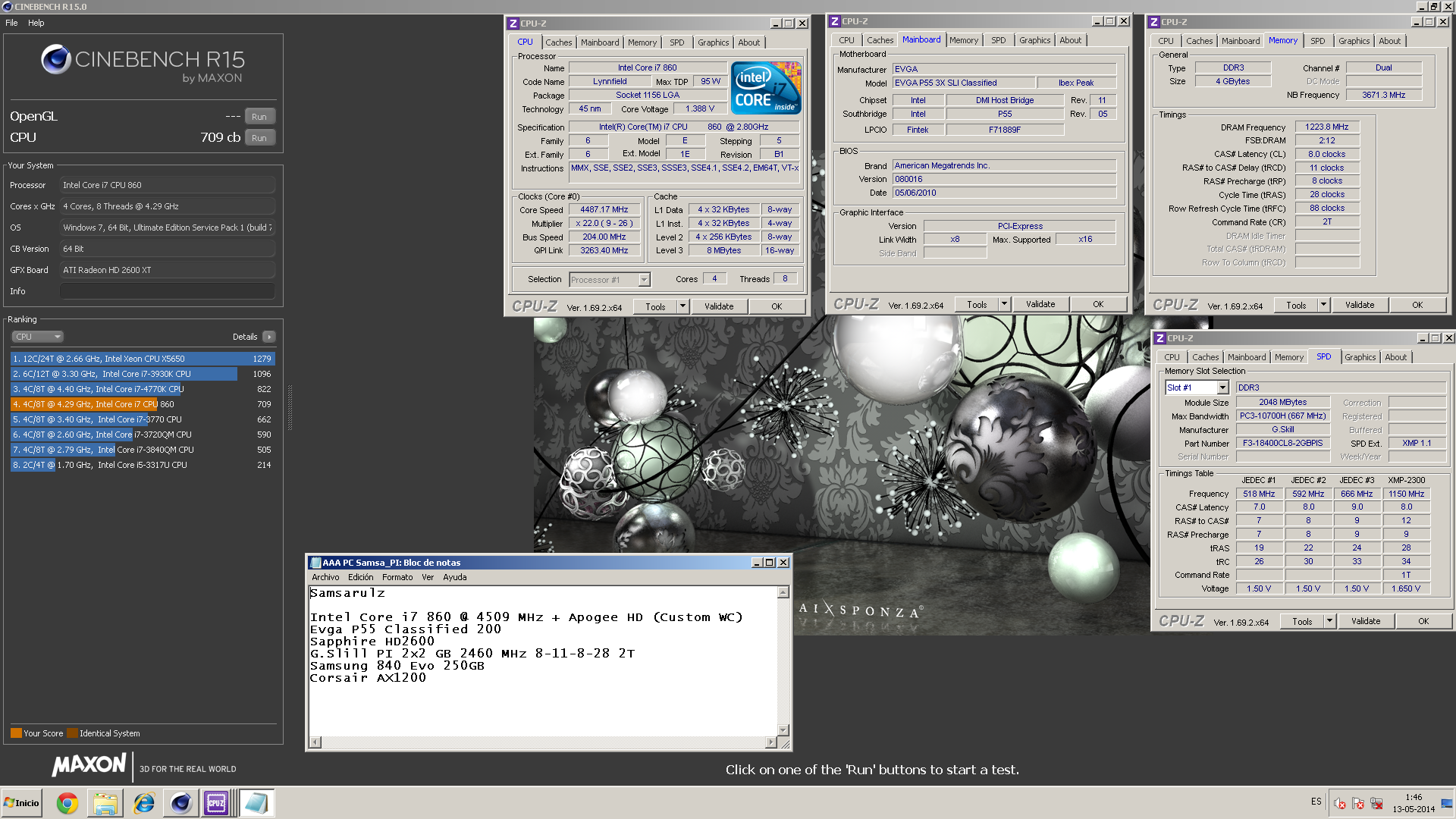
Task: Run the OpenGL benchmark in Cinebench
Action: (259, 117)
